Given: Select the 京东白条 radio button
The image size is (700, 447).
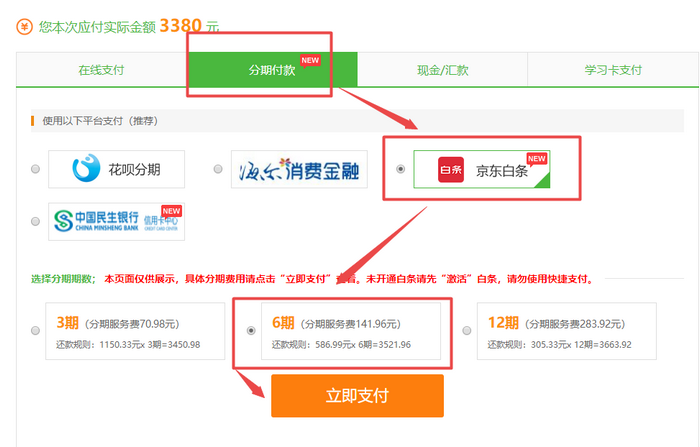Looking at the screenshot, I should (401, 170).
